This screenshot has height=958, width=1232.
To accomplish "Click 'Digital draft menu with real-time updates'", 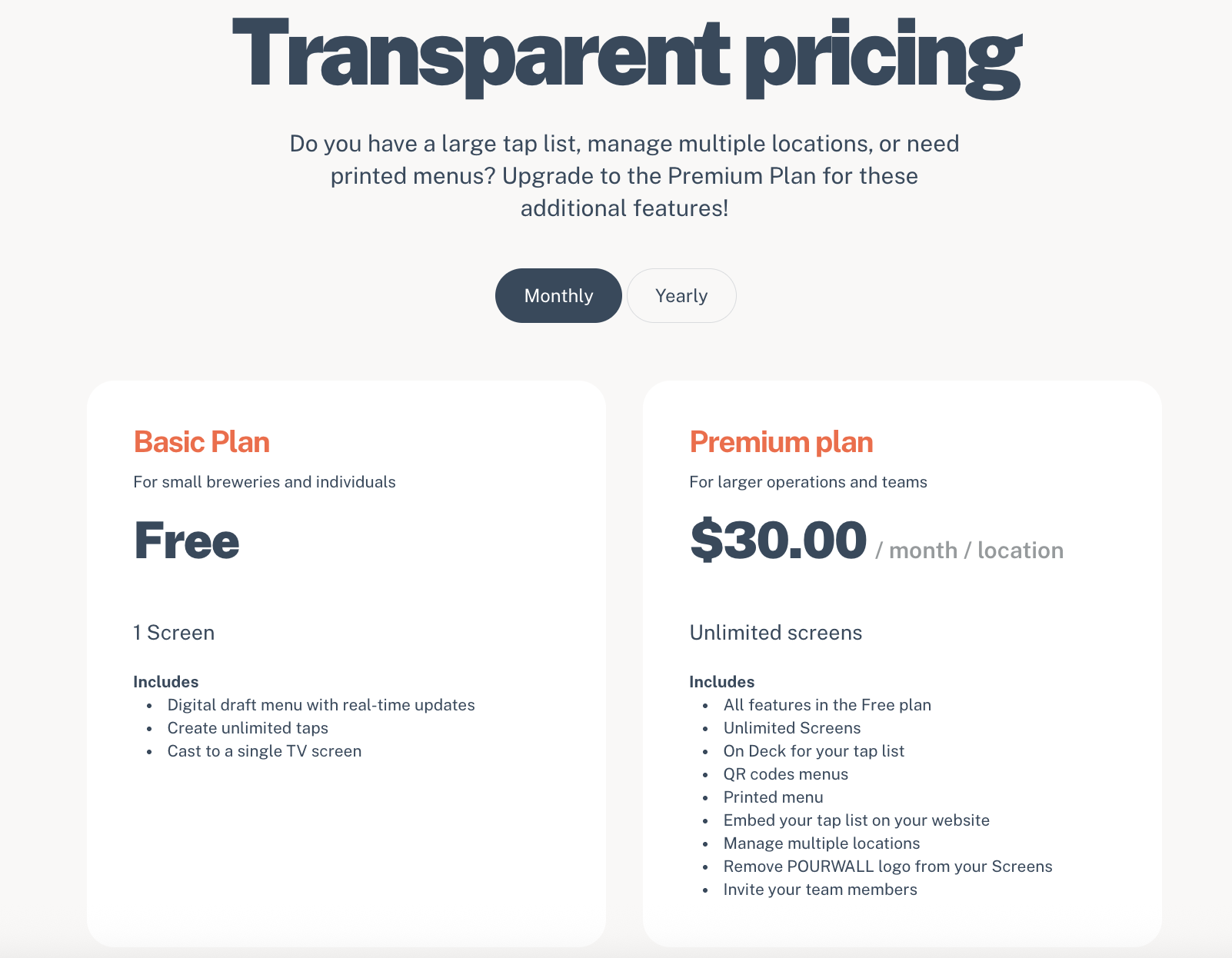I will (321, 705).
